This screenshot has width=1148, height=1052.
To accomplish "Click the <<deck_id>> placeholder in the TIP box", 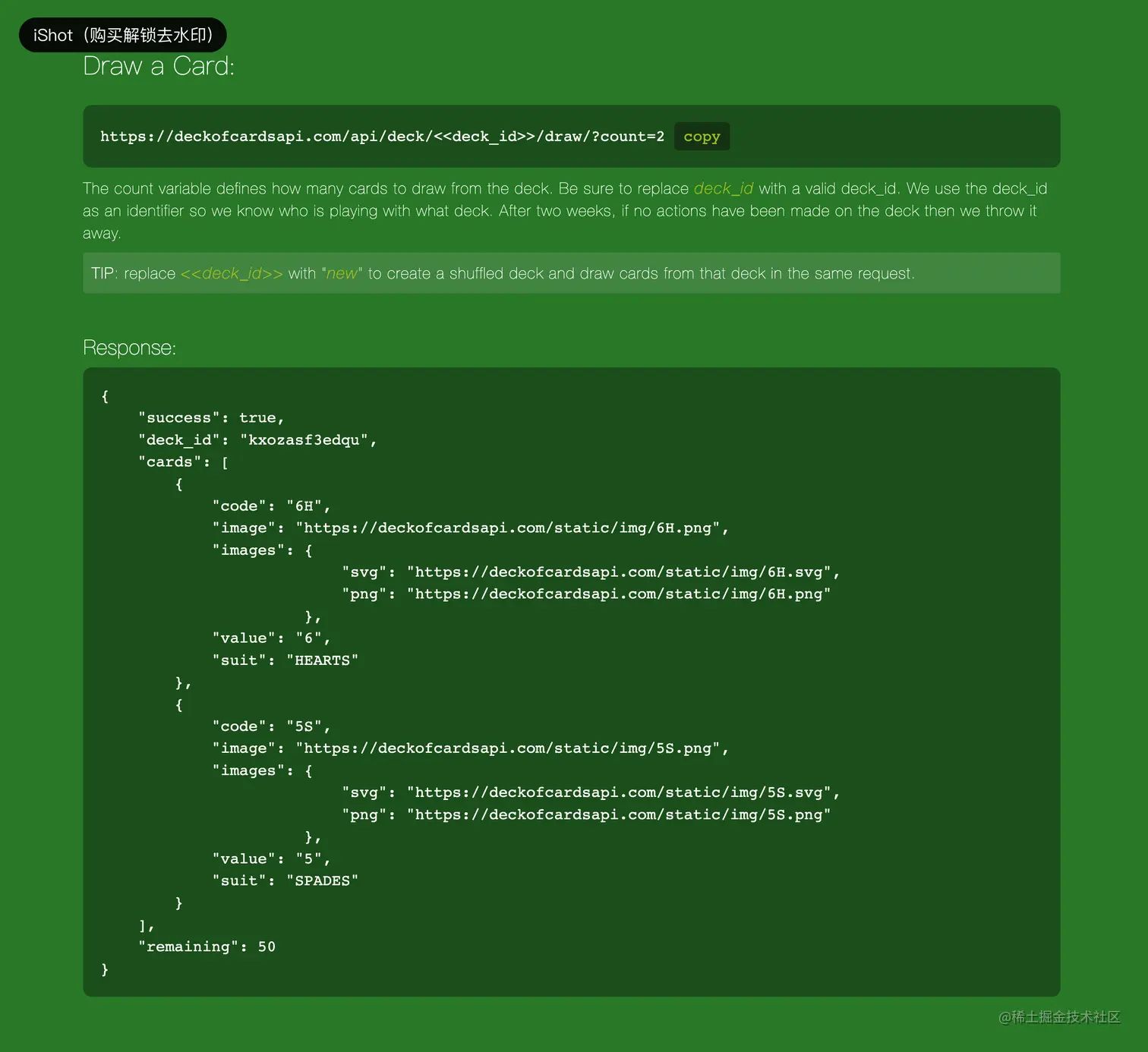I will (232, 273).
